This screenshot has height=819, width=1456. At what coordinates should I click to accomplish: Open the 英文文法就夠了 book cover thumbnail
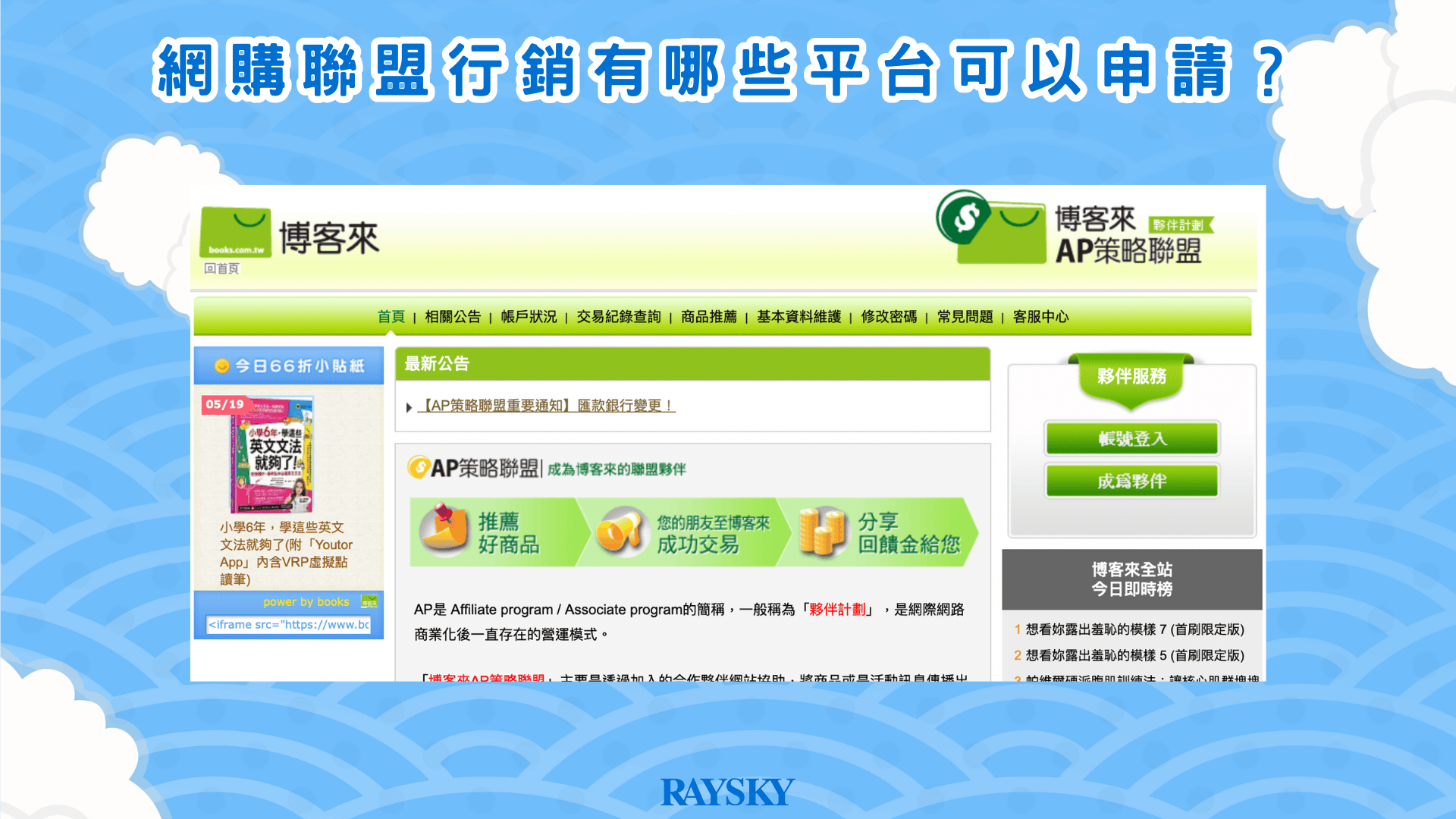(271, 454)
